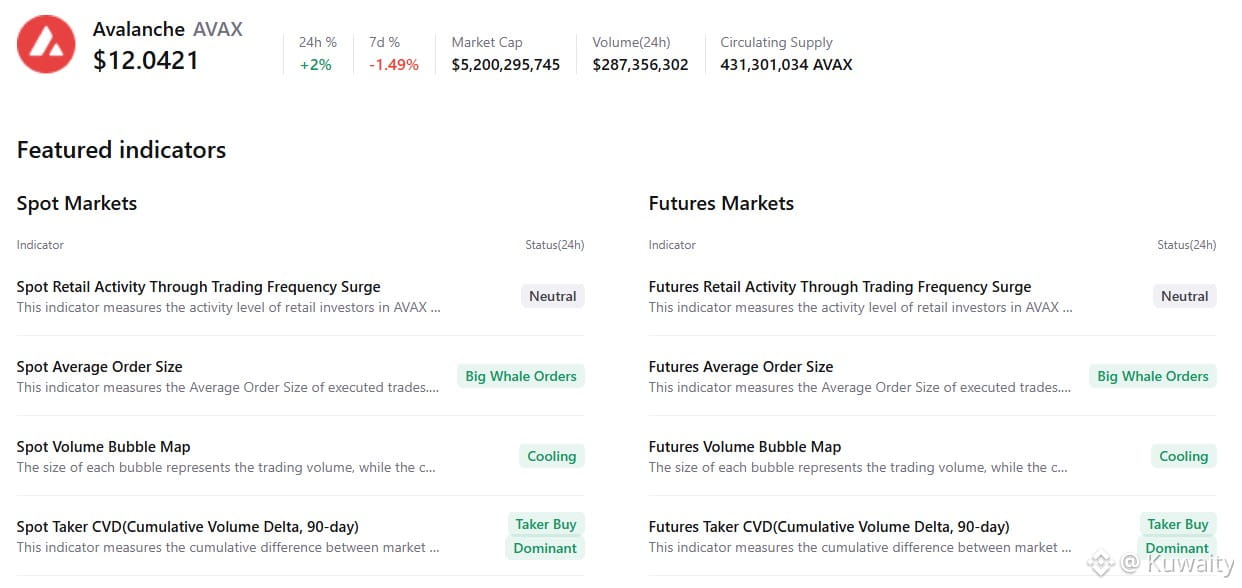The image size is (1242, 588).
Task: Click Spot Big Whale Orders status badge
Action: 521,376
